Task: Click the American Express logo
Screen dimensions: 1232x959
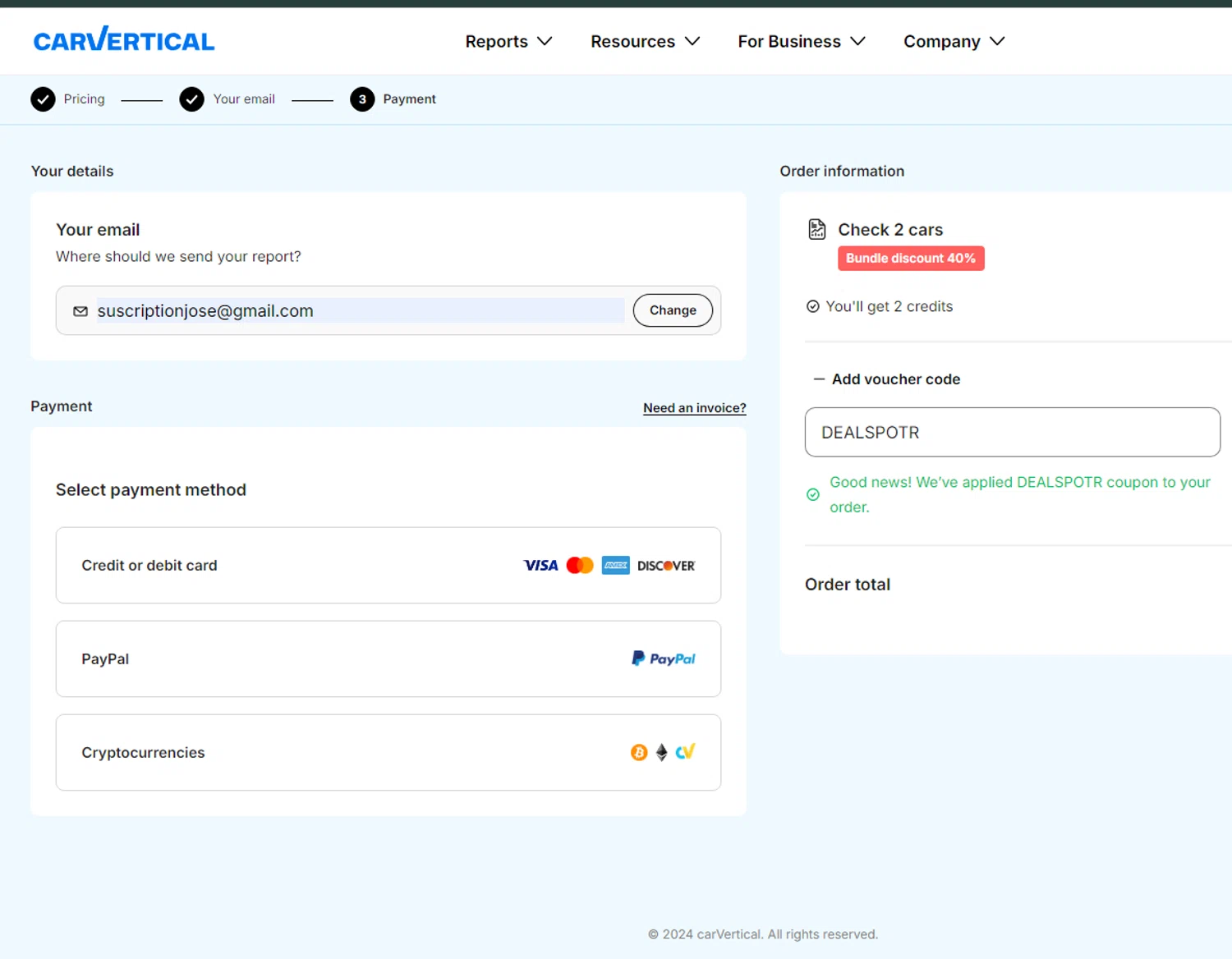Action: click(x=615, y=565)
